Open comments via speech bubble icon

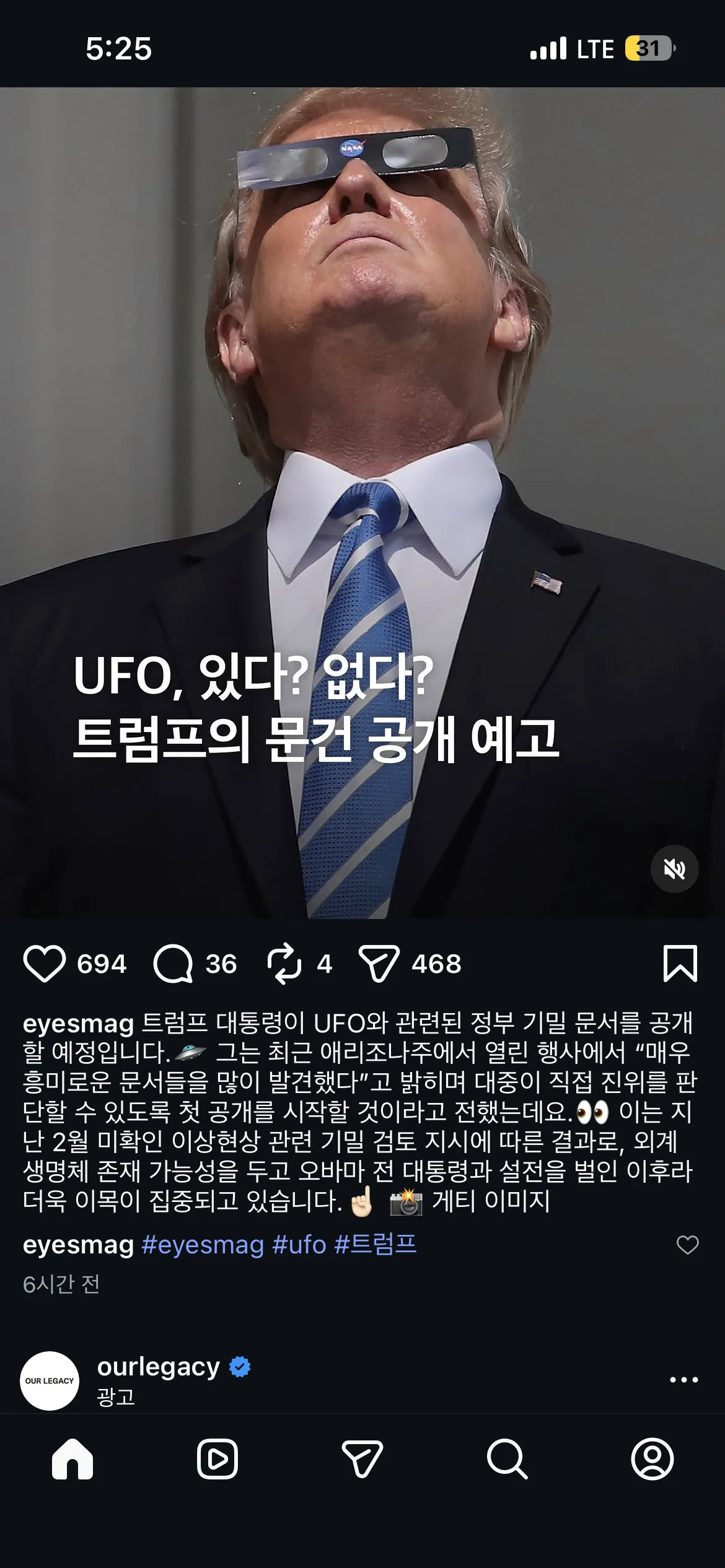click(x=173, y=964)
